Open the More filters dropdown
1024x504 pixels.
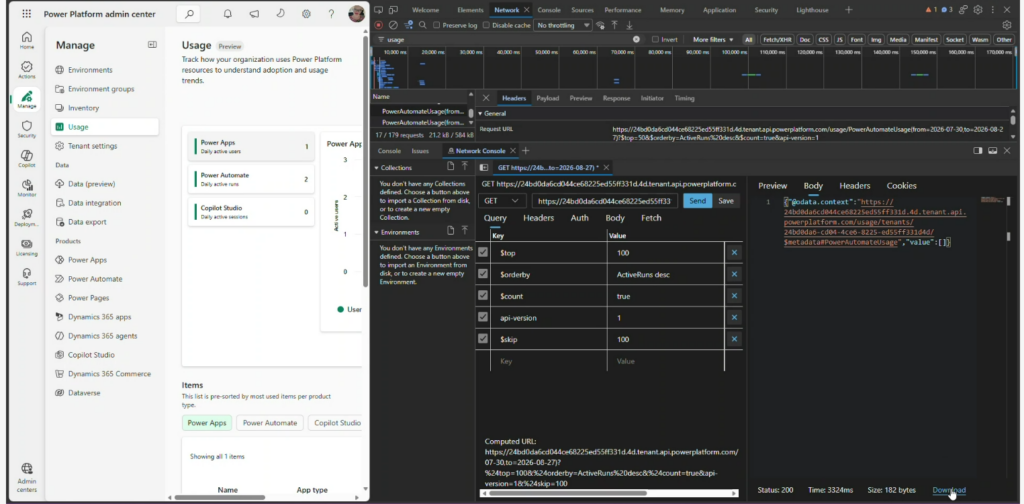coord(713,39)
